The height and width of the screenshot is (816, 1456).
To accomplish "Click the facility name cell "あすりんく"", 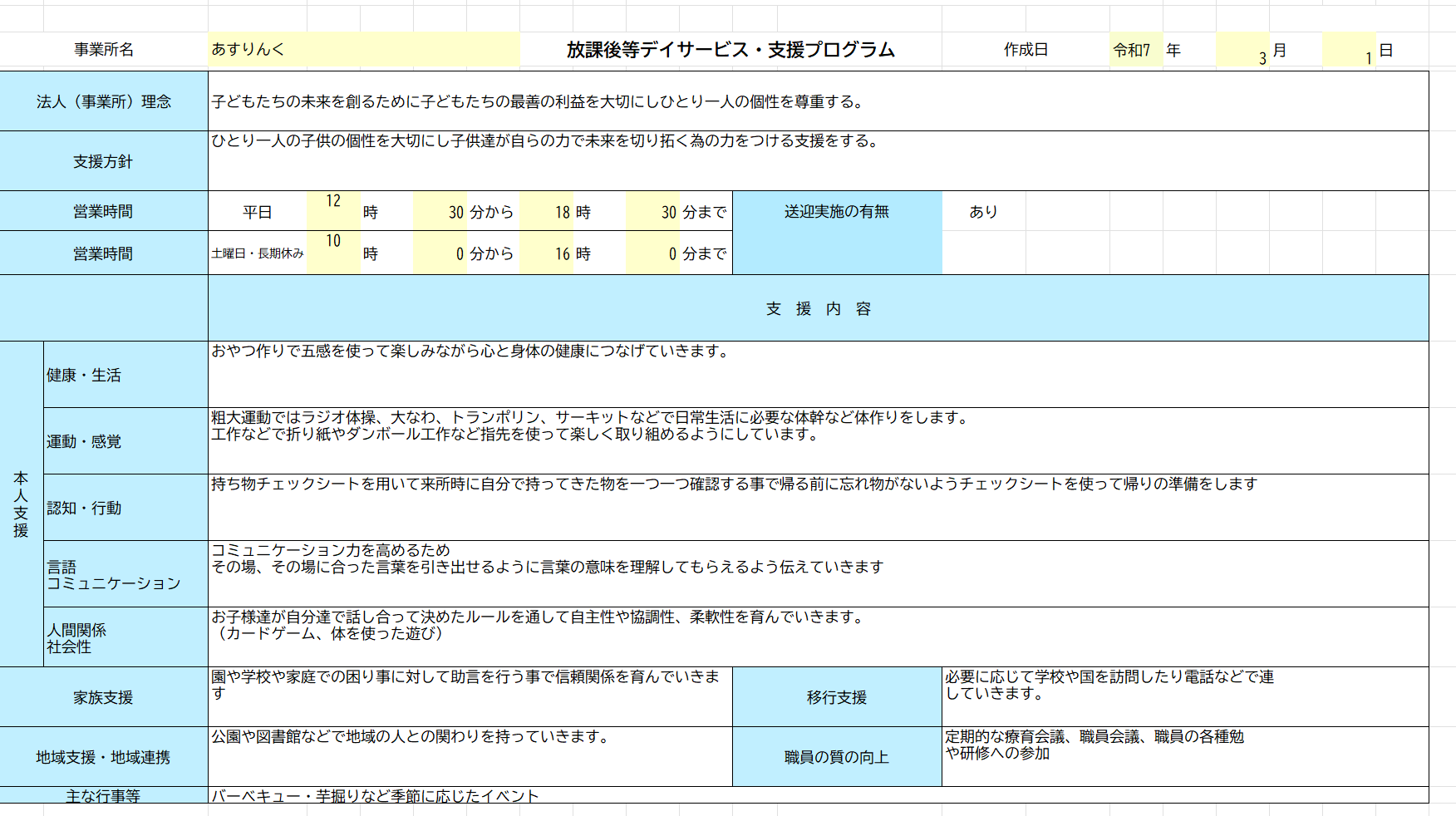I will 363,50.
